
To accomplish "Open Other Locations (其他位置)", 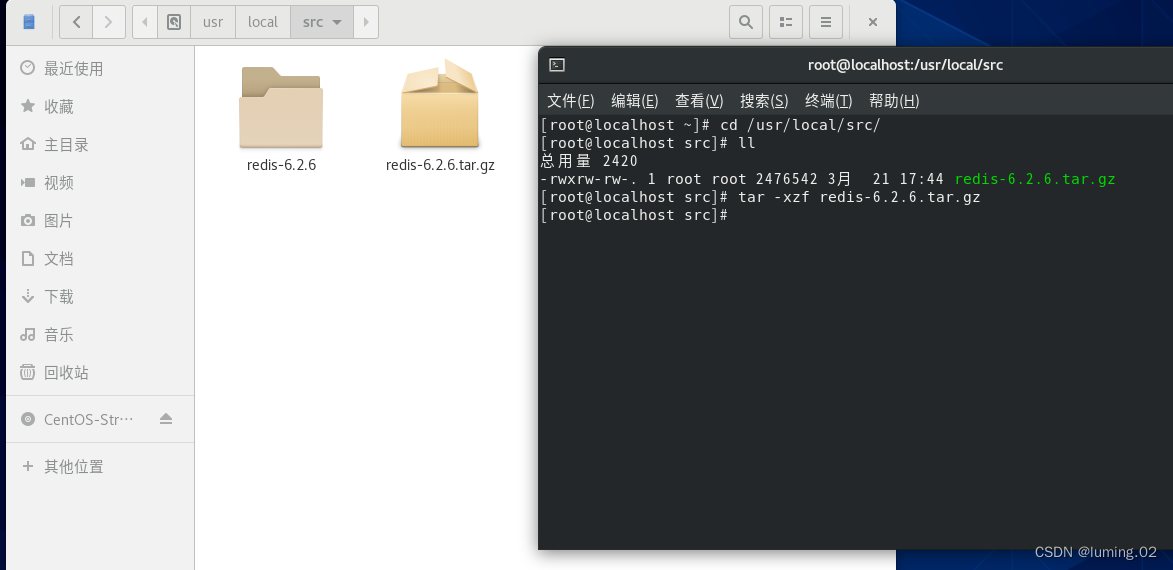I will tap(99, 466).
